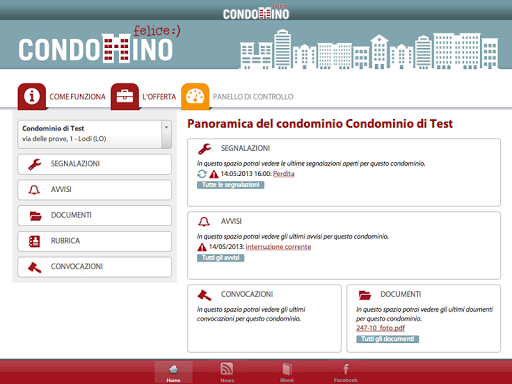Click the wrench icon in Segnalazioni panel
Screen dimensions: 512x384
(x=204, y=149)
